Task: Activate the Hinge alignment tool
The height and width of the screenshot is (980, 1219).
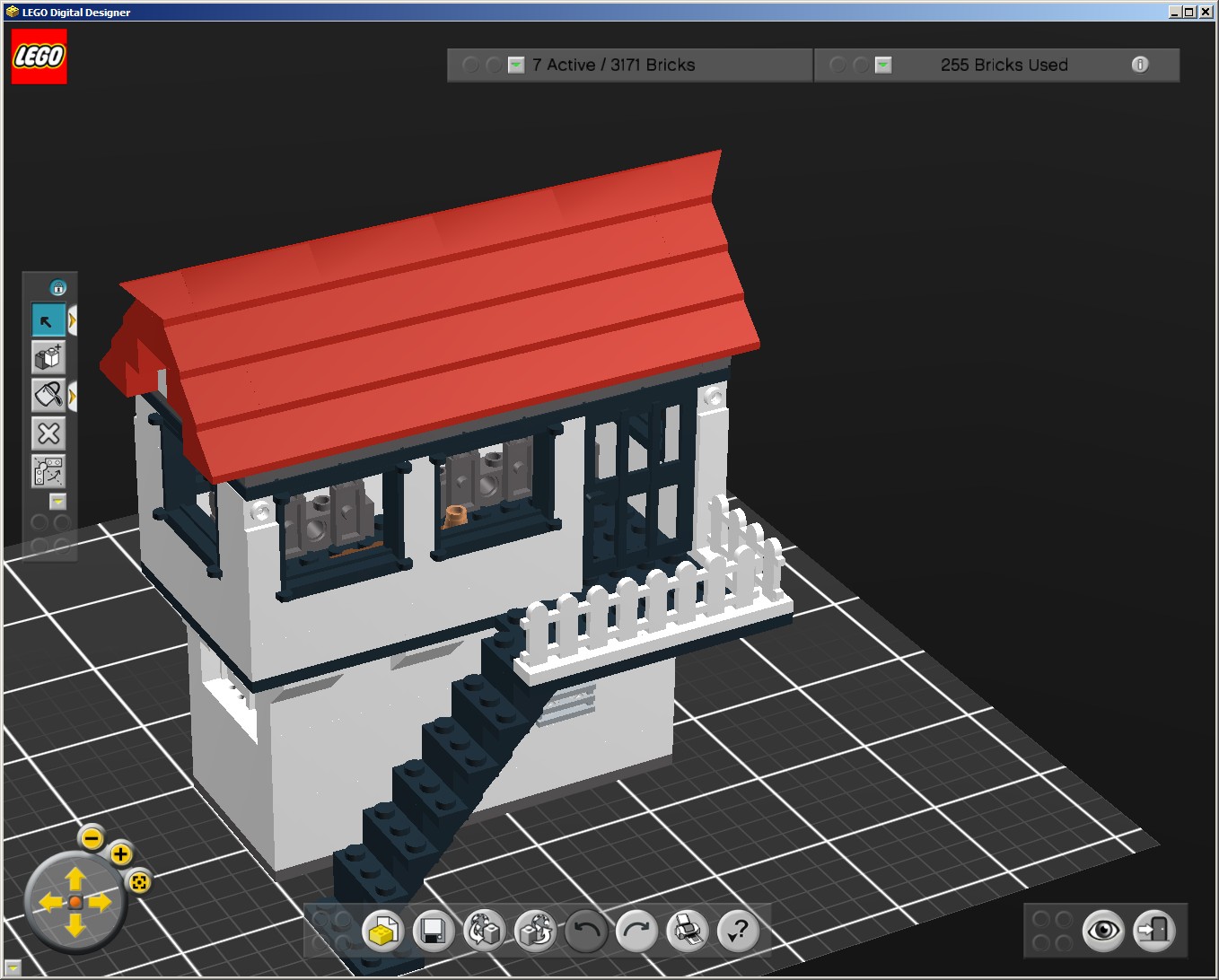Action: [x=47, y=471]
